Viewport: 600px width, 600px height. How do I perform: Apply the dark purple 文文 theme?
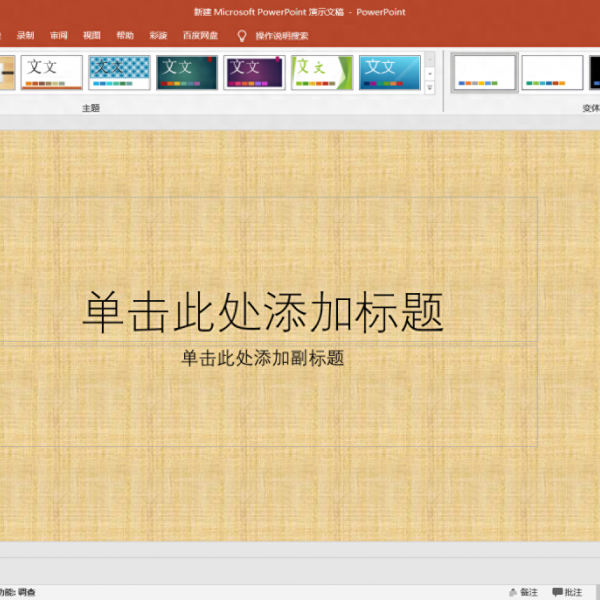[254, 72]
